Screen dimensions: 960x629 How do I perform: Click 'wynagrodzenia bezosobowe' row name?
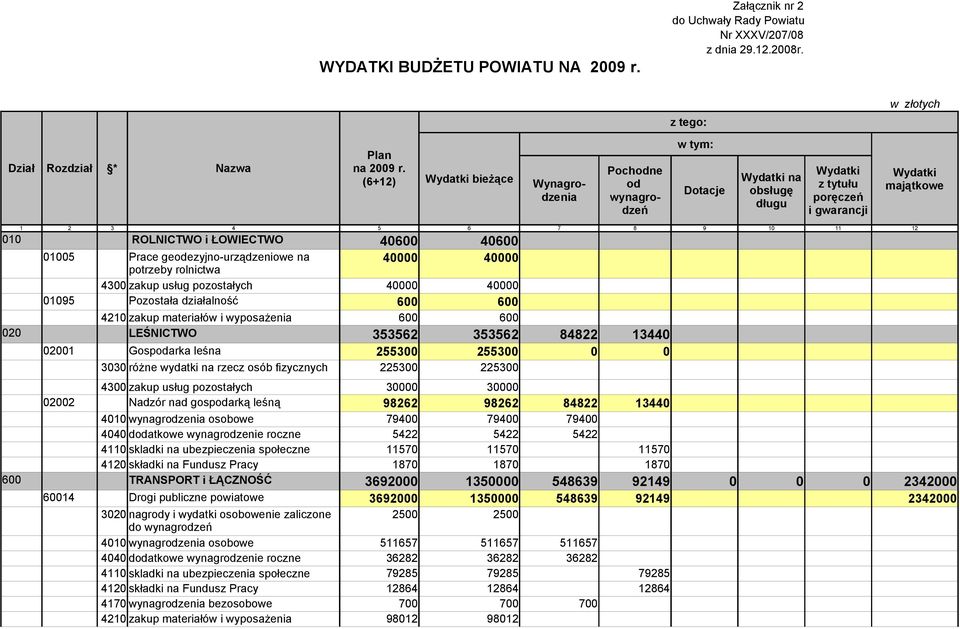point(200,603)
